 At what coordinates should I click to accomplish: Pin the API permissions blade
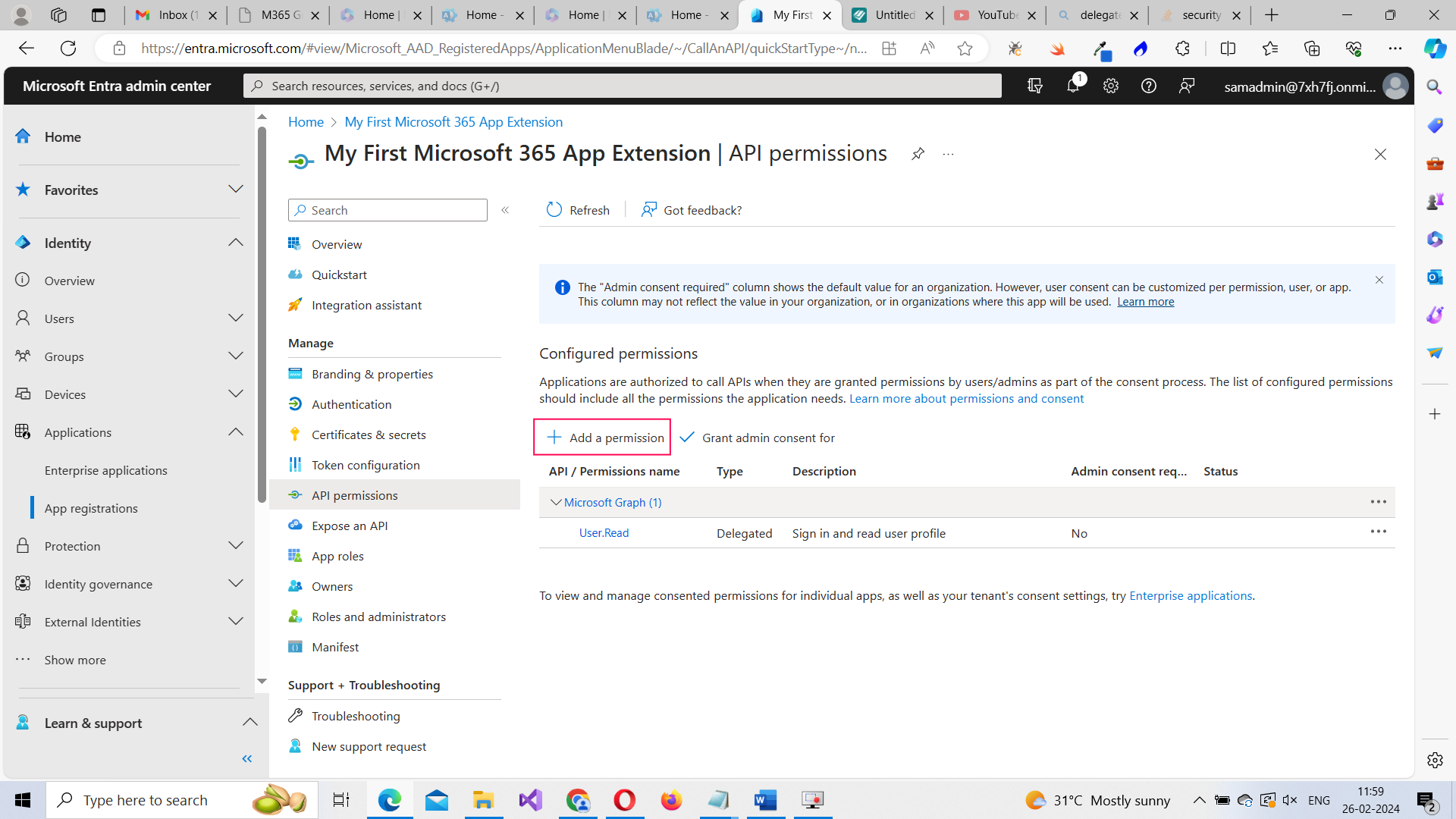(x=918, y=153)
